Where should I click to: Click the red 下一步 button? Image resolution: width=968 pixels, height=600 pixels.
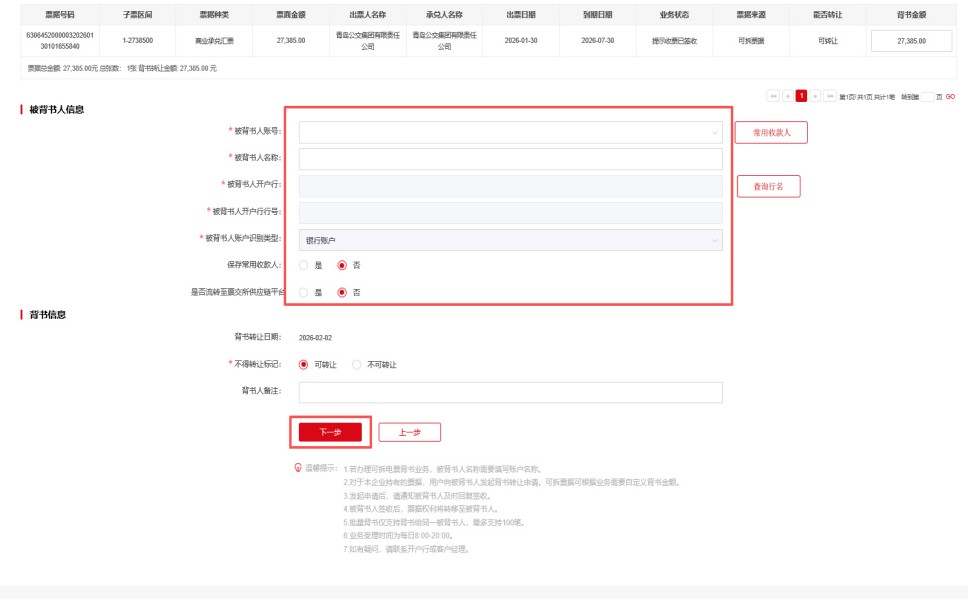330,432
